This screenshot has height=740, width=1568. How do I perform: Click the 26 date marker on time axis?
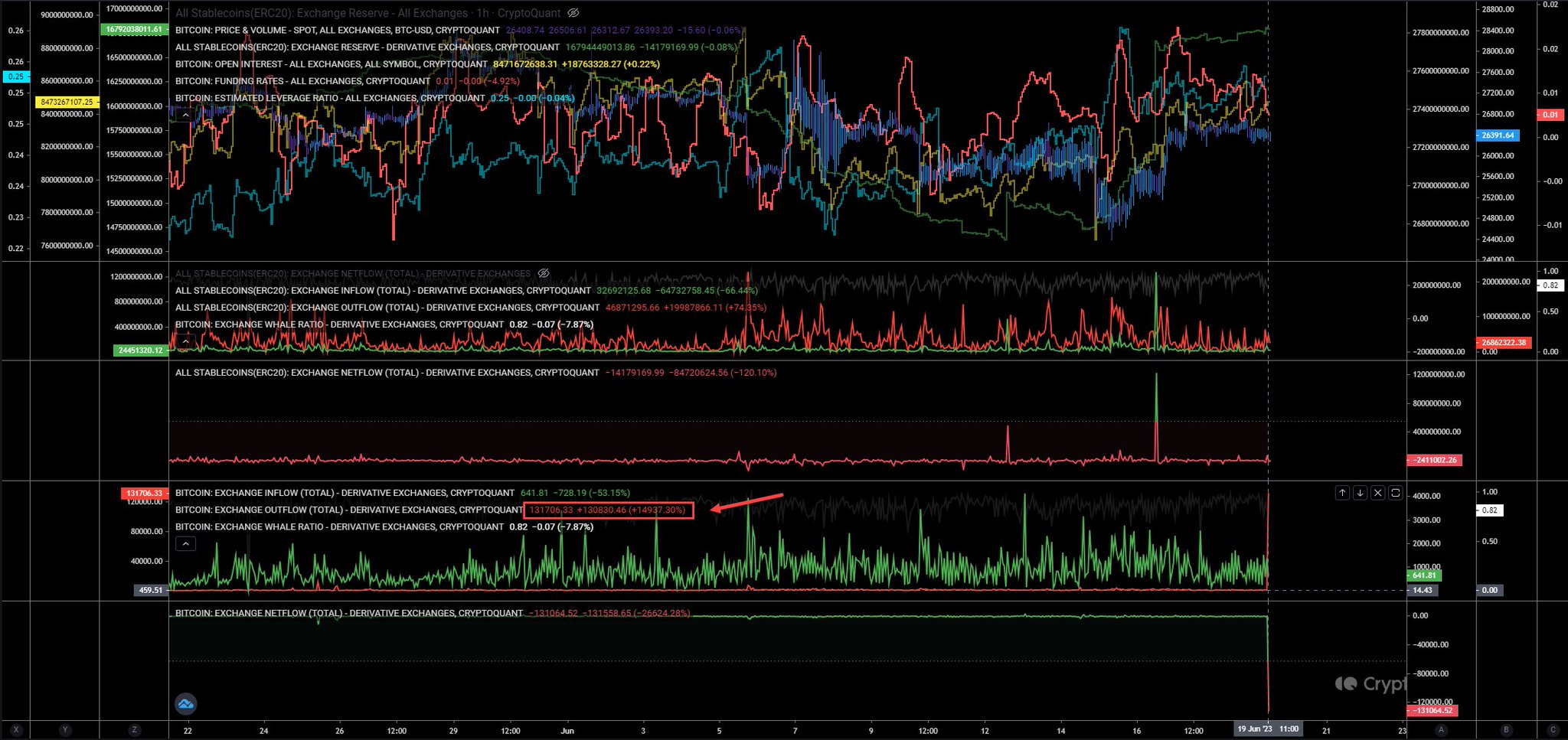[340, 731]
